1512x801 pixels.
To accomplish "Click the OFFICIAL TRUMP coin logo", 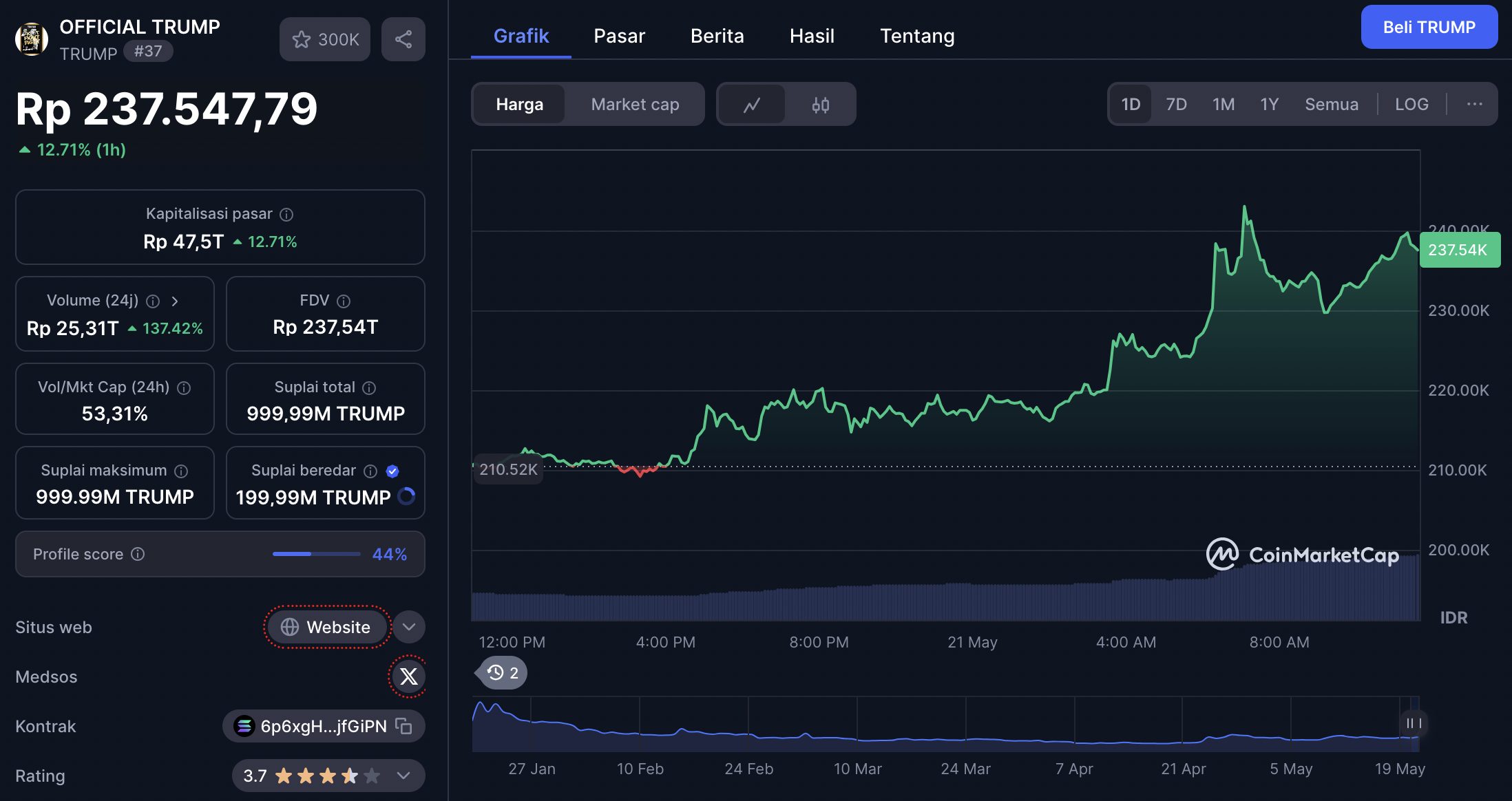I will [32, 39].
